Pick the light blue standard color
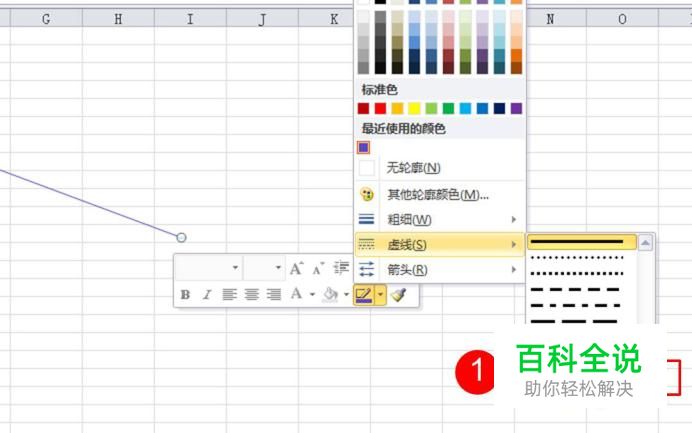 pyautogui.click(x=465, y=109)
